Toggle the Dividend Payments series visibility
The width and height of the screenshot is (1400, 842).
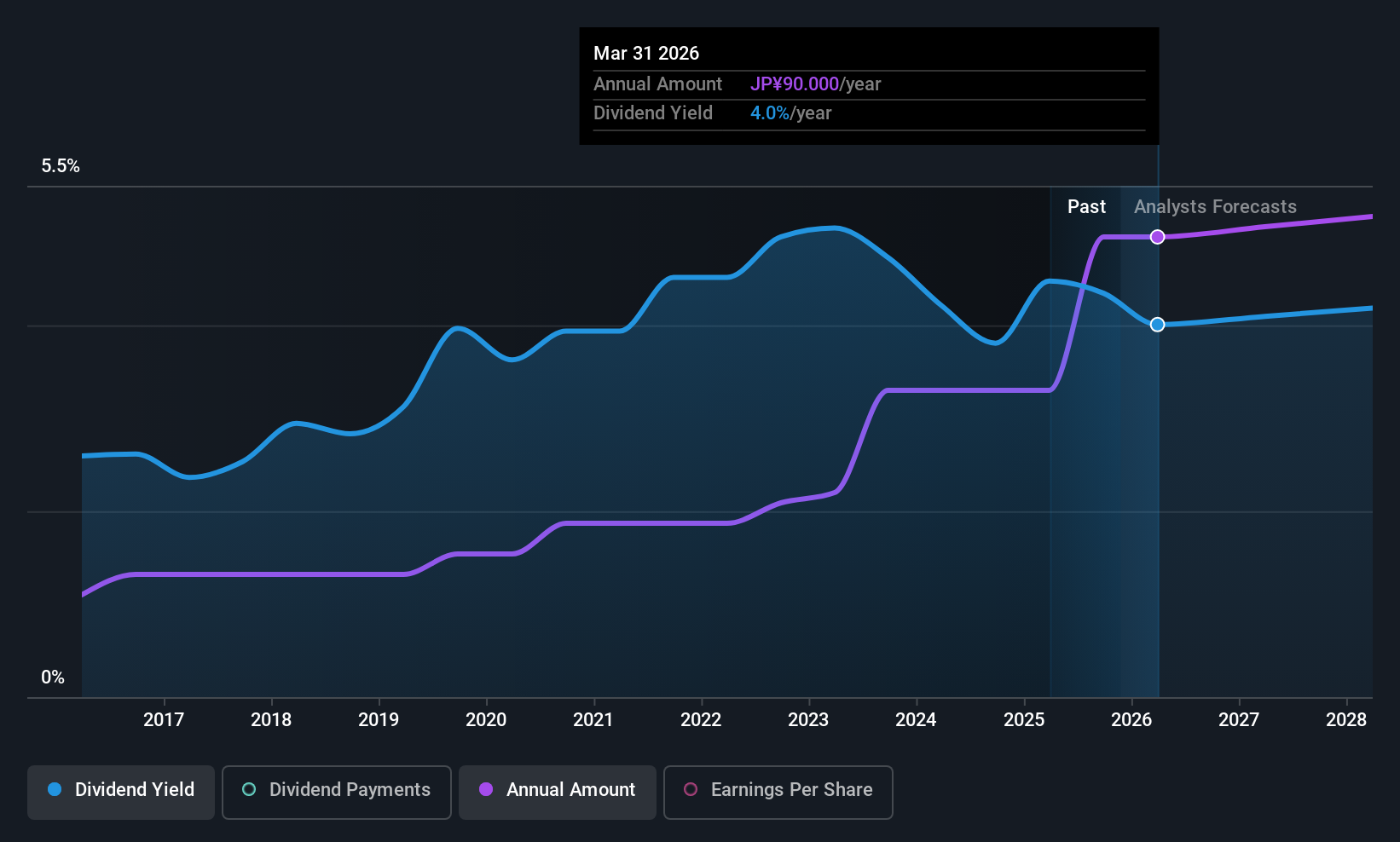point(336,791)
